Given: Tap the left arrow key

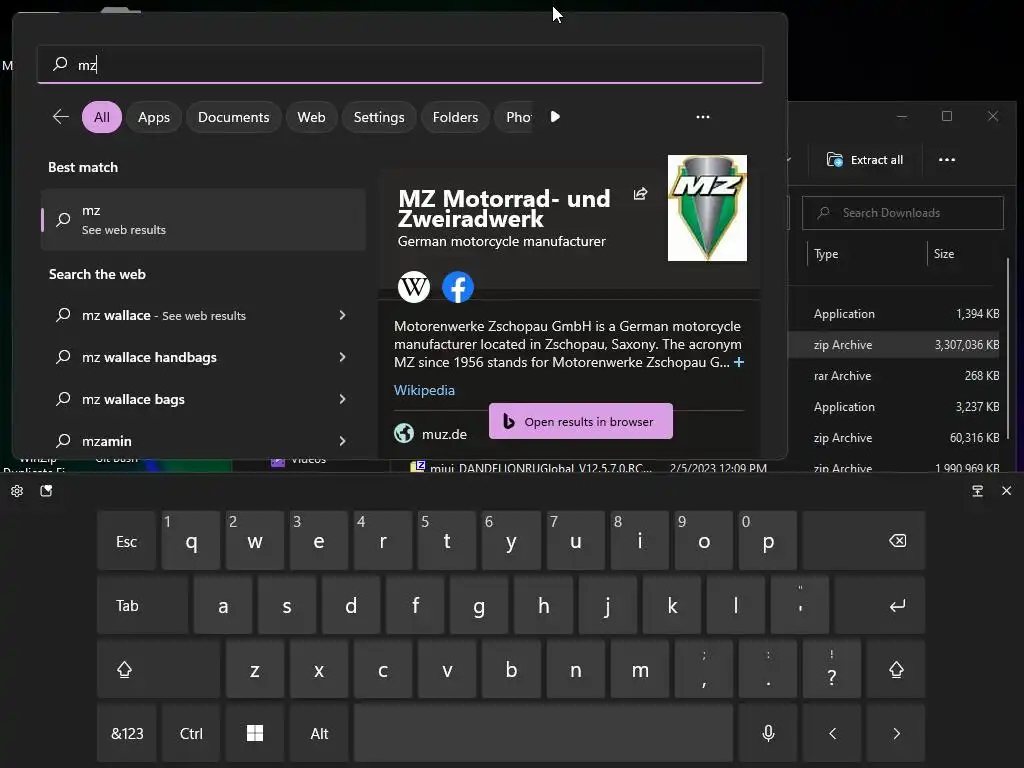Looking at the screenshot, I should coord(832,733).
